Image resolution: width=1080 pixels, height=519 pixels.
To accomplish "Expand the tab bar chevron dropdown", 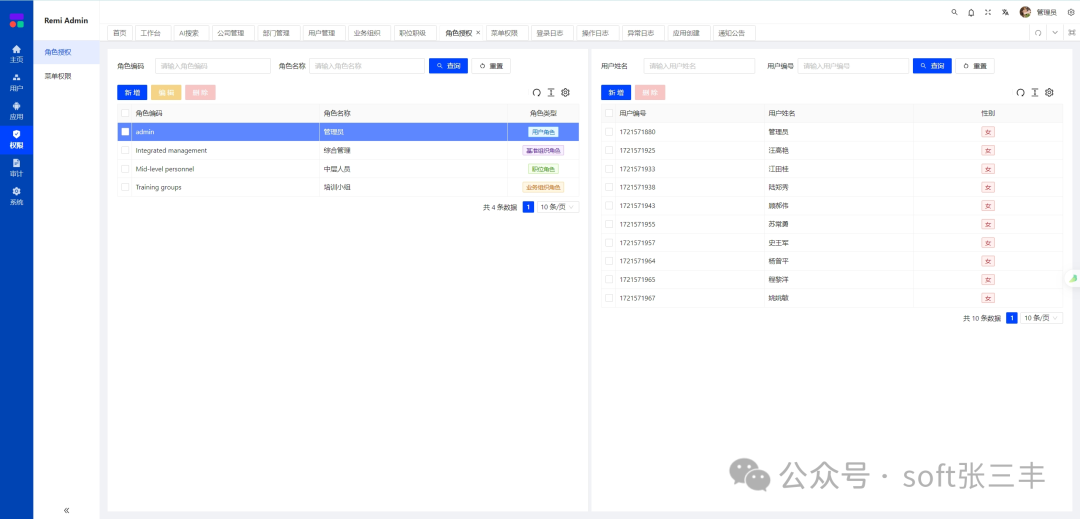I will pos(1054,33).
